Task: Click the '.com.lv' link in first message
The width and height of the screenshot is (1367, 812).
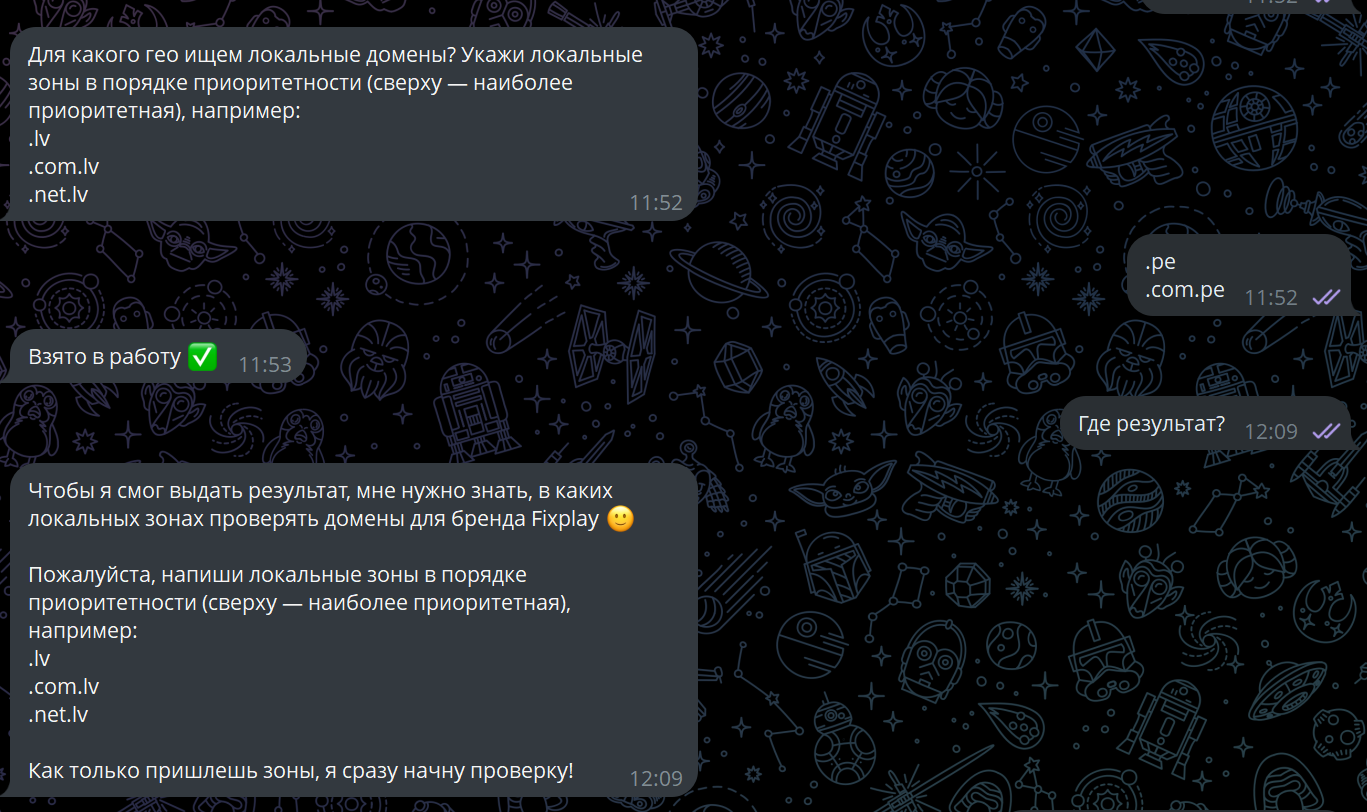Action: 64,167
